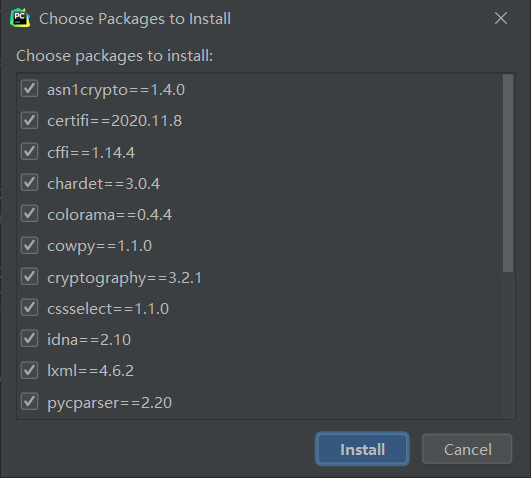This screenshot has width=531, height=478.
Task: Deselect the lxml==4.6.2 checkbox
Action: [29, 370]
